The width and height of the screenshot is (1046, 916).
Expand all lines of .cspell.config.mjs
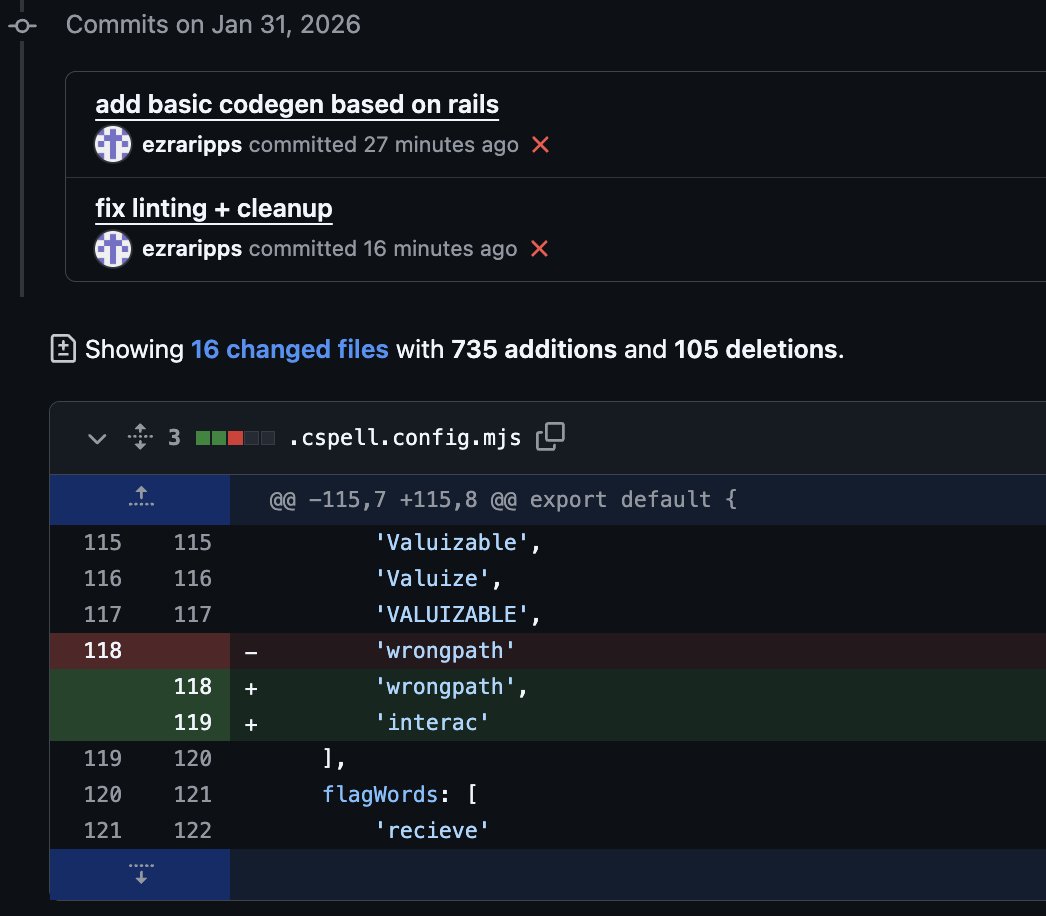coord(140,437)
